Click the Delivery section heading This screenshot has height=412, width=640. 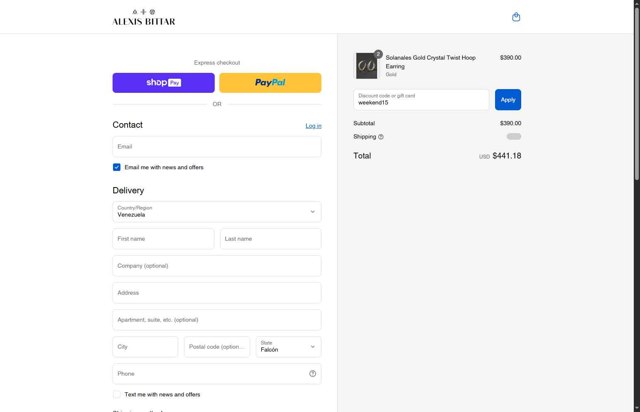click(128, 190)
